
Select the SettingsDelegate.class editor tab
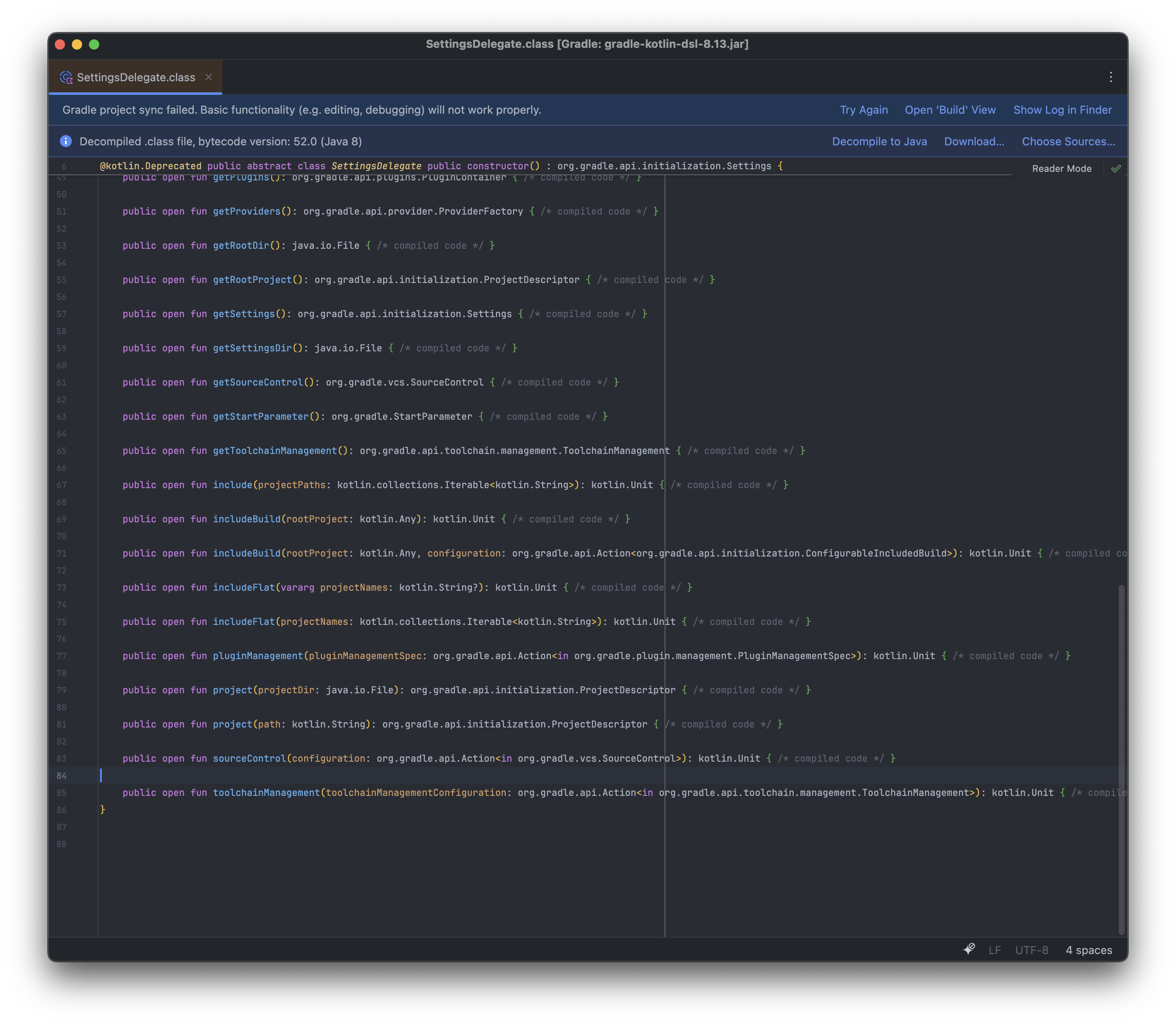pyautogui.click(x=136, y=77)
